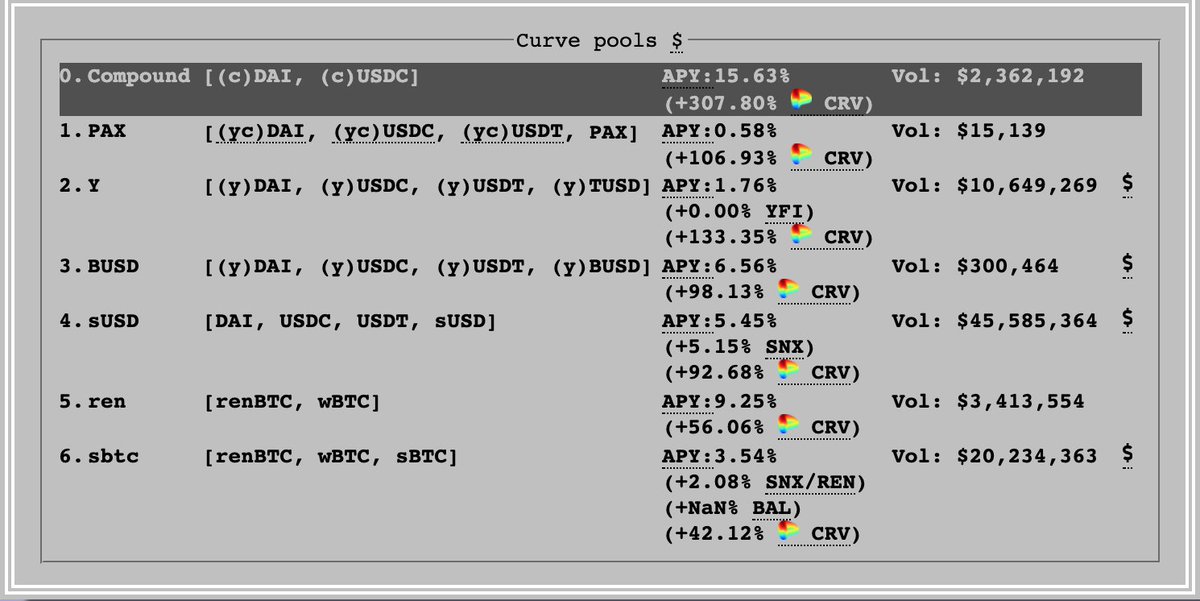Click the dollar sign beside BUSD volume
This screenshot has width=1200, height=601.
1127,266
